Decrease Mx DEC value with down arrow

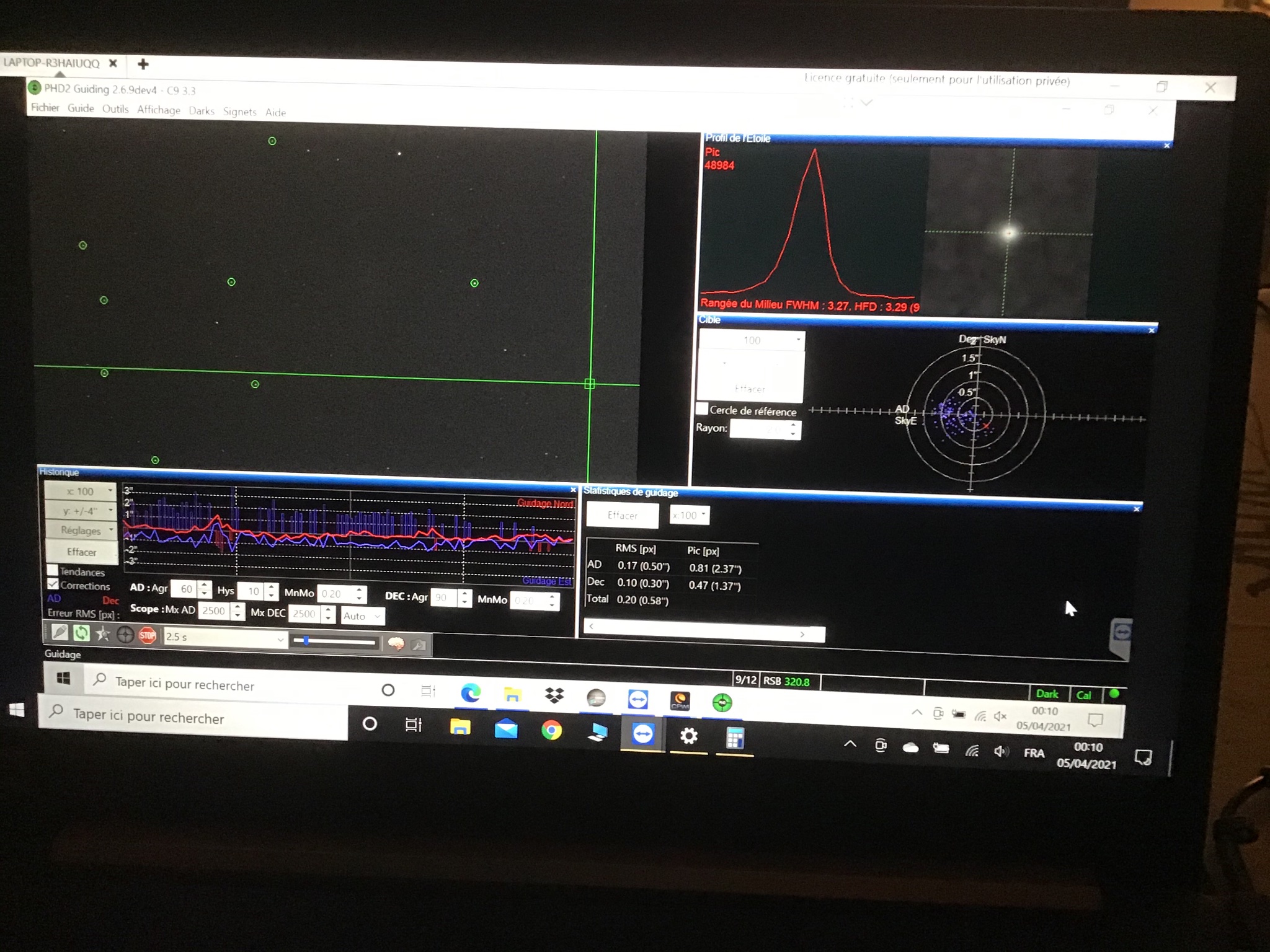(329, 619)
